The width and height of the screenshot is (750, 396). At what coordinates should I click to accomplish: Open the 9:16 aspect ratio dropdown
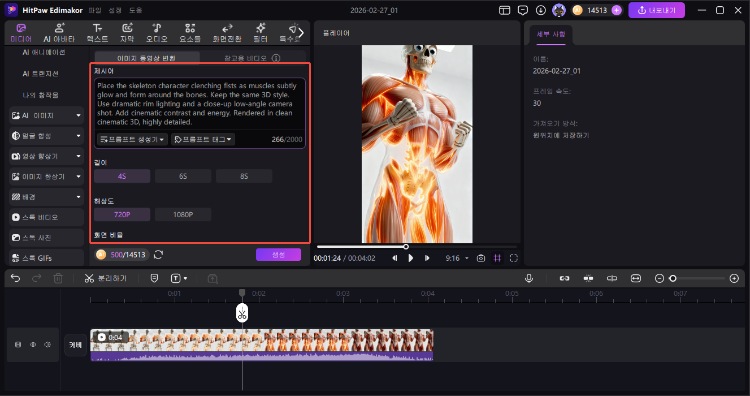pos(457,258)
